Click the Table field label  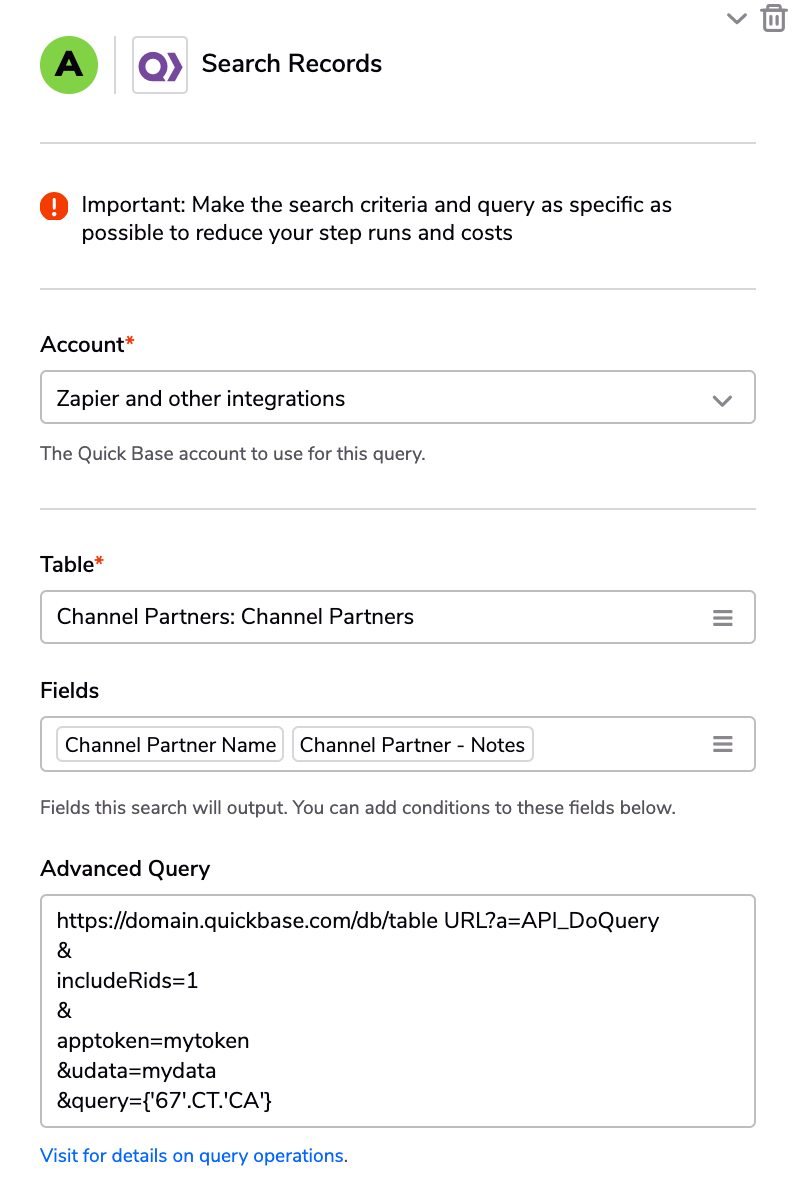tap(67, 565)
